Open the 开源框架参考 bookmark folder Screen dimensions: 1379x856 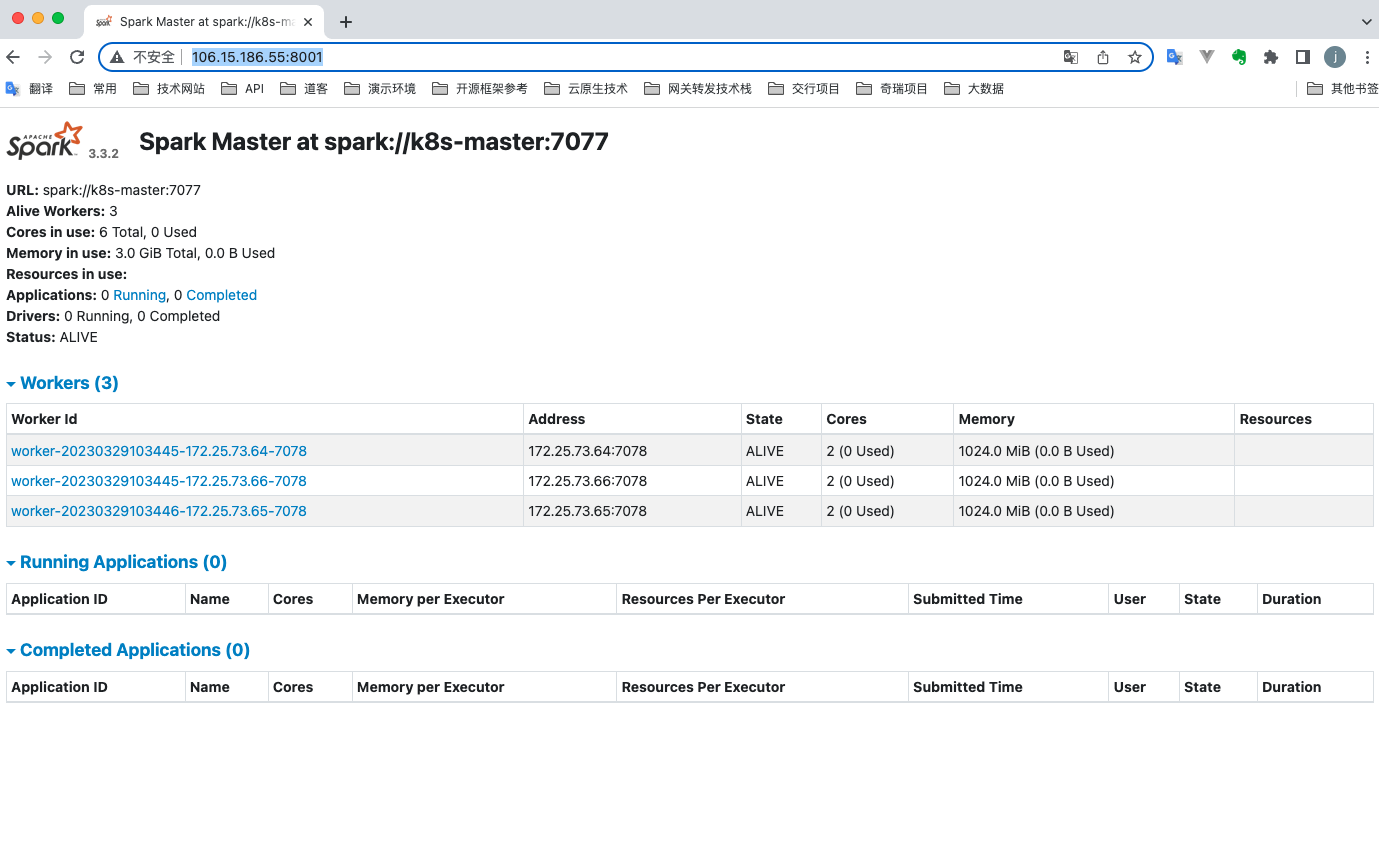[480, 89]
